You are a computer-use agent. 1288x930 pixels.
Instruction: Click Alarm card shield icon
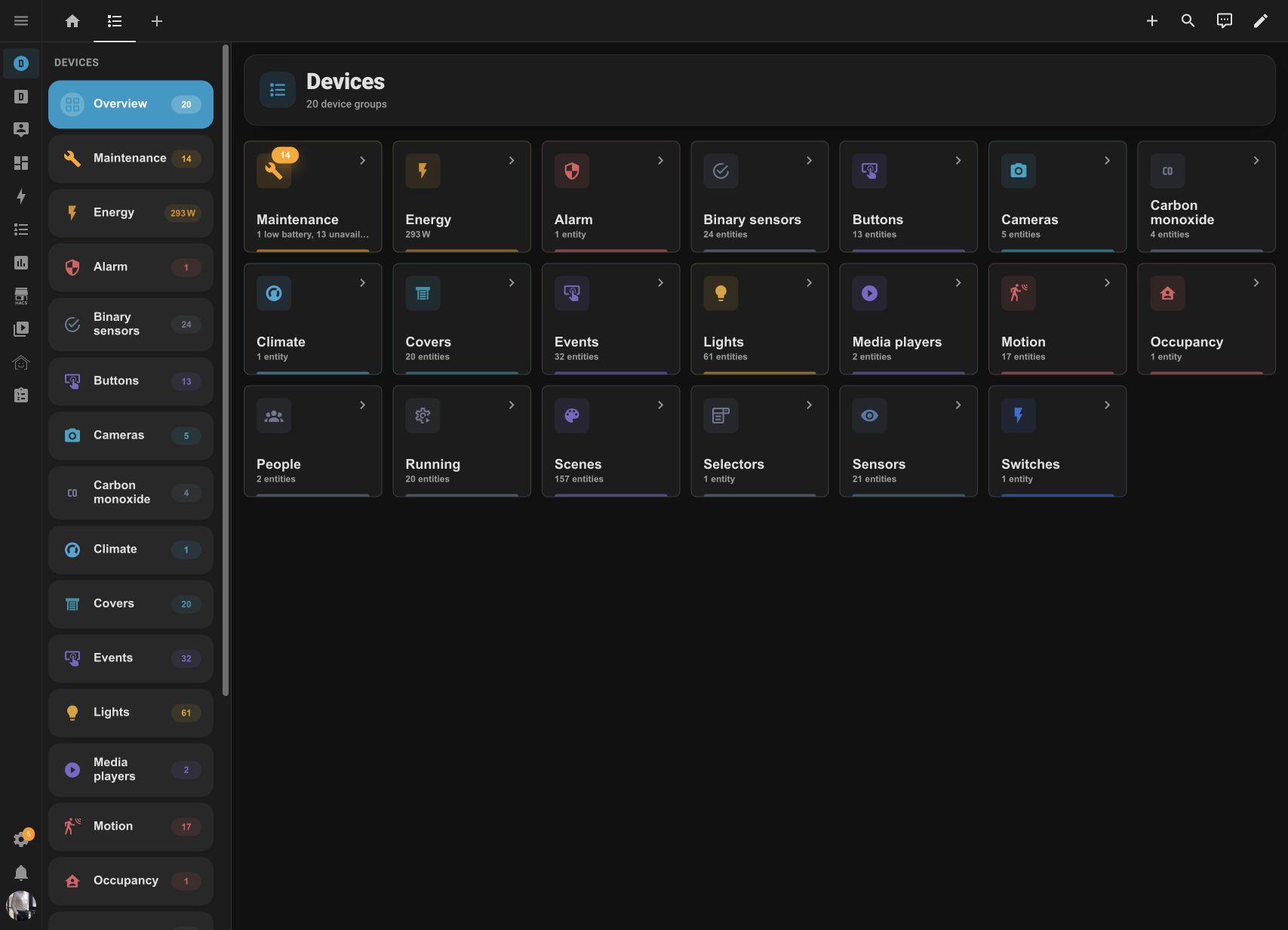[572, 171]
